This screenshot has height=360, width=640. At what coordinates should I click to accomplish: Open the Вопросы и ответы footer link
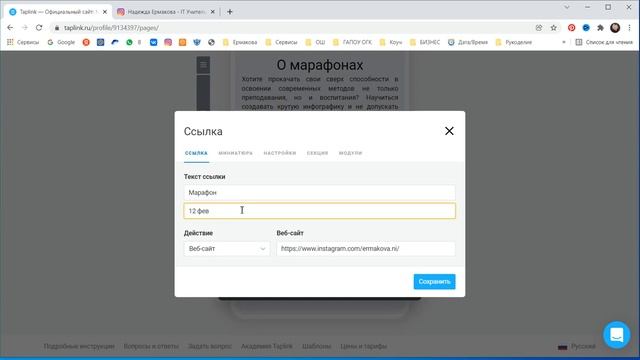[151, 346]
